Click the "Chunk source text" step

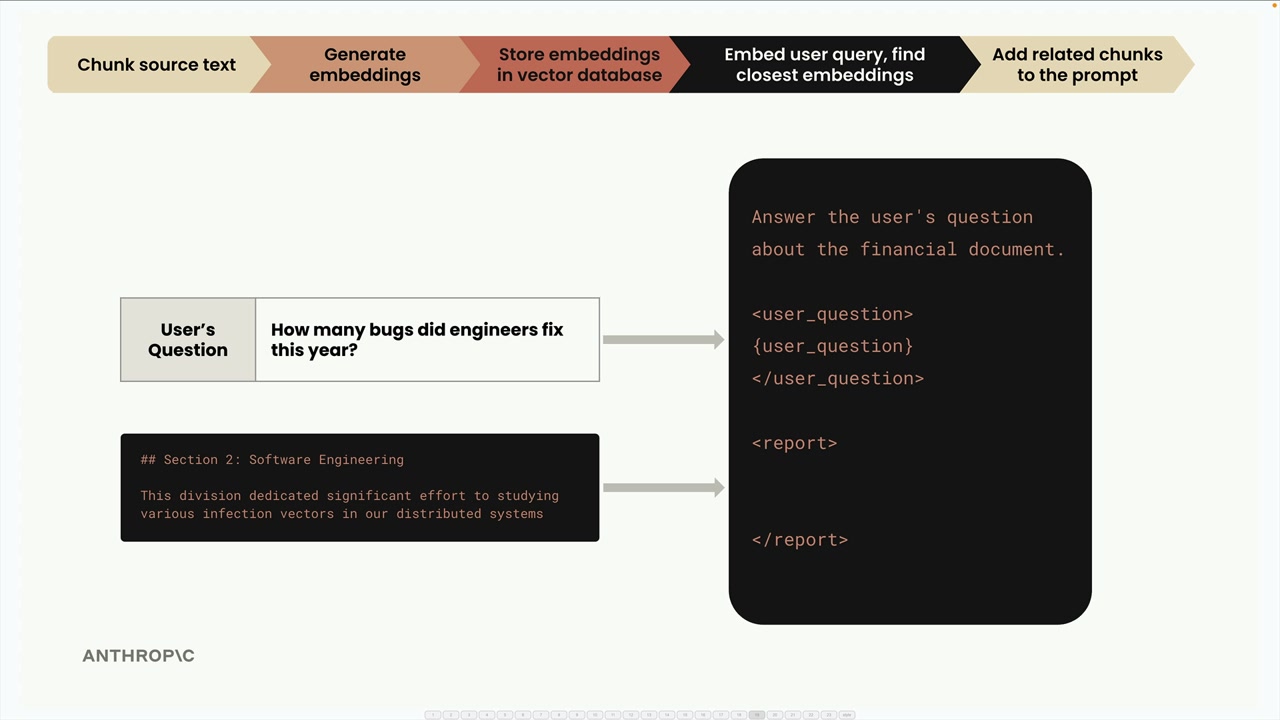click(x=156, y=65)
